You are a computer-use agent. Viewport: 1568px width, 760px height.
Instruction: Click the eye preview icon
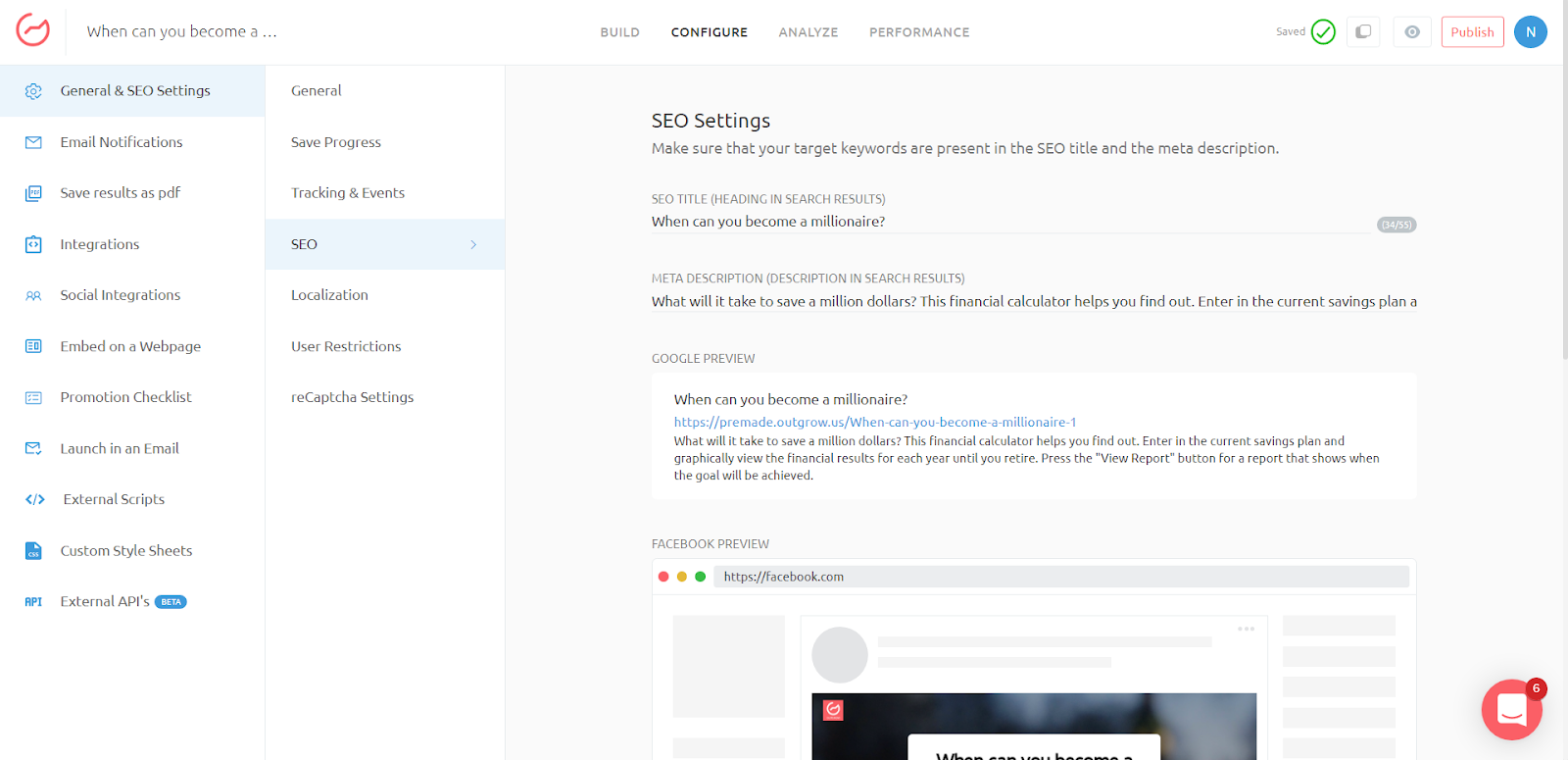click(1411, 32)
